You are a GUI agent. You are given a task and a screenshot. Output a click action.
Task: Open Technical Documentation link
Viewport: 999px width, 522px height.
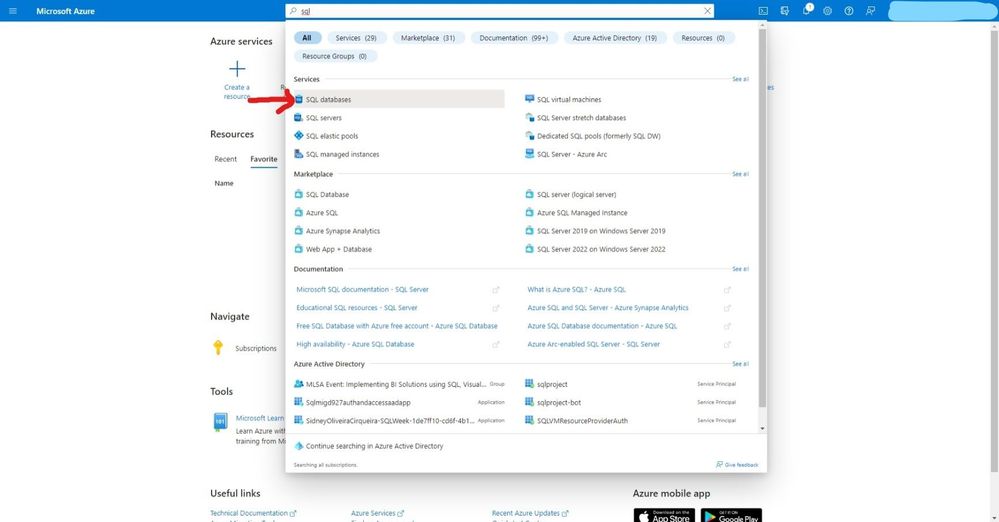coord(253,513)
